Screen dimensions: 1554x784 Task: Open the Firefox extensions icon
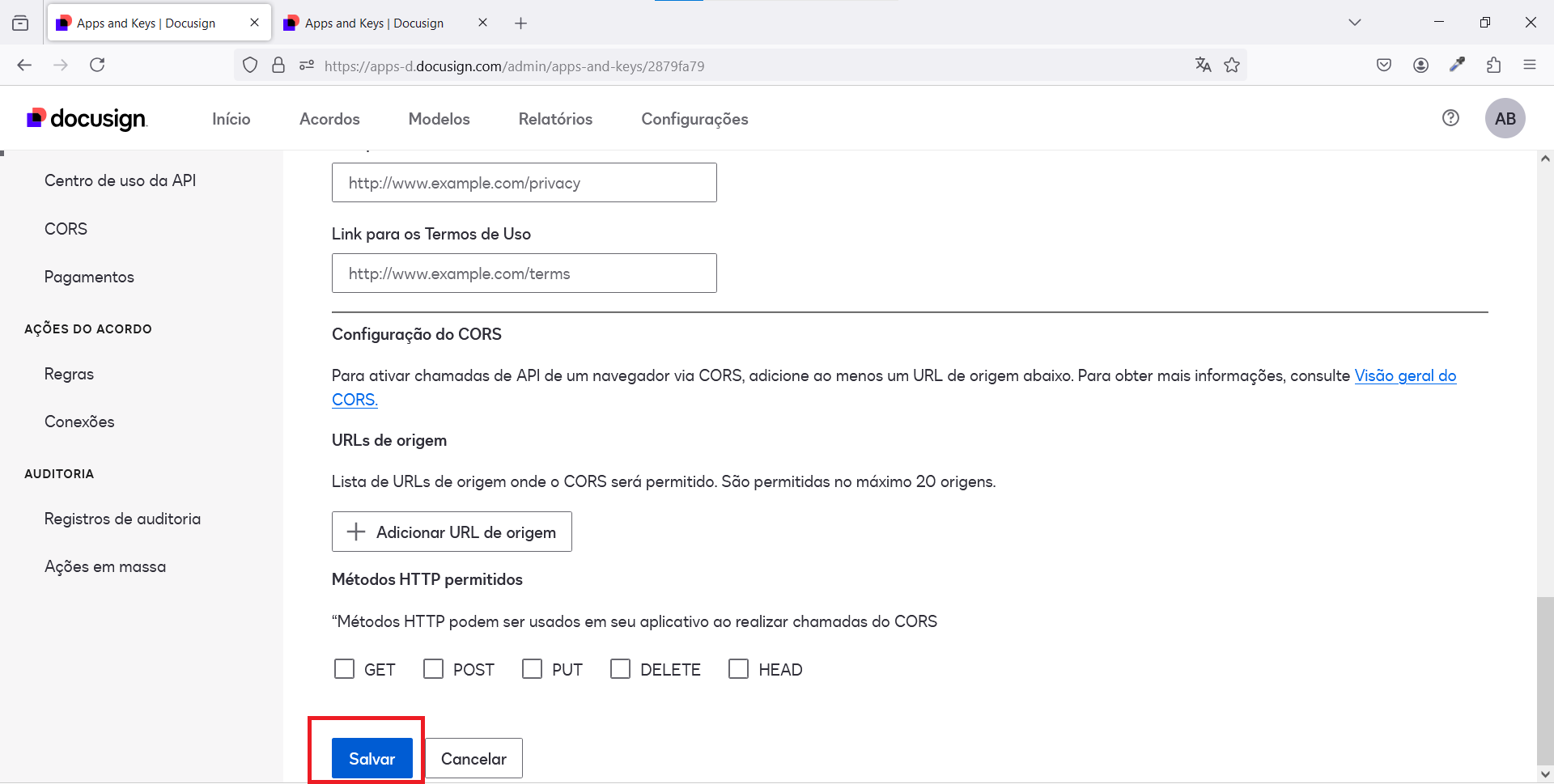point(1493,66)
